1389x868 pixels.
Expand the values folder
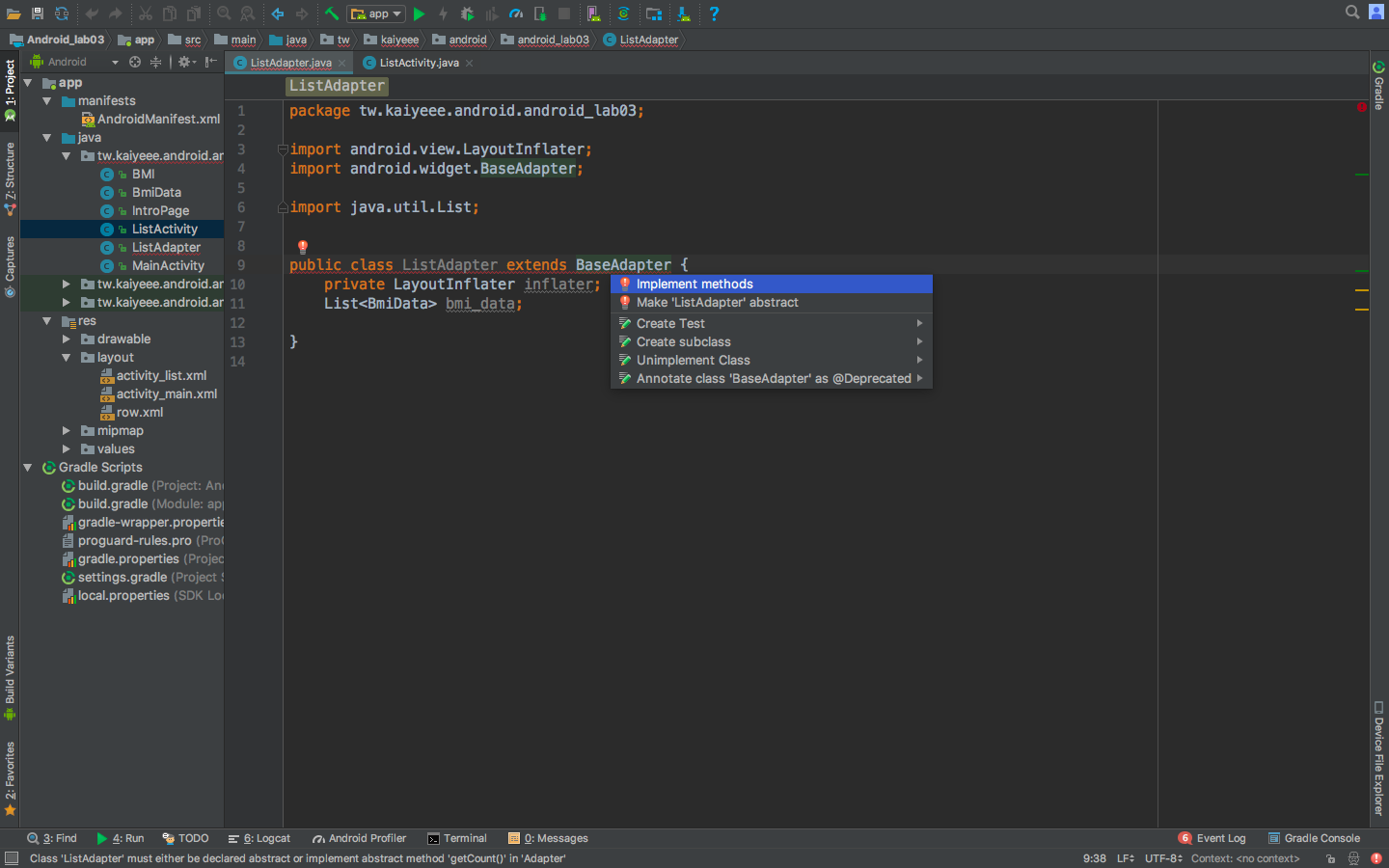(66, 449)
